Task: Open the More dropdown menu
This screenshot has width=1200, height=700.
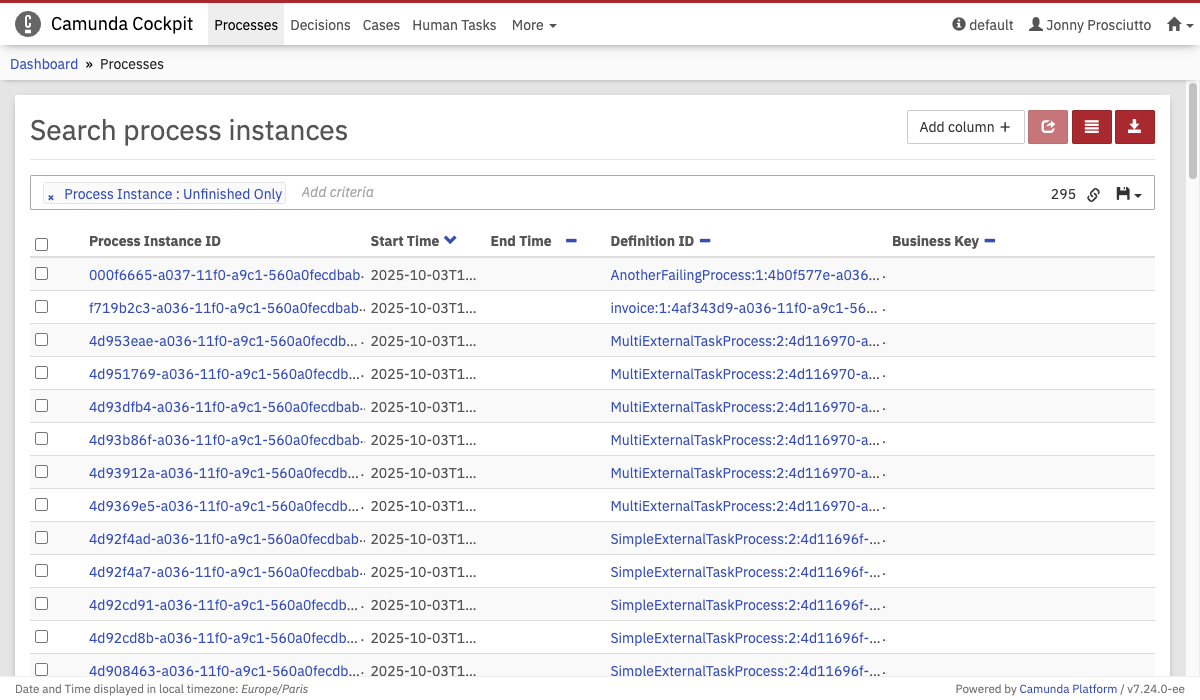Action: tap(534, 25)
